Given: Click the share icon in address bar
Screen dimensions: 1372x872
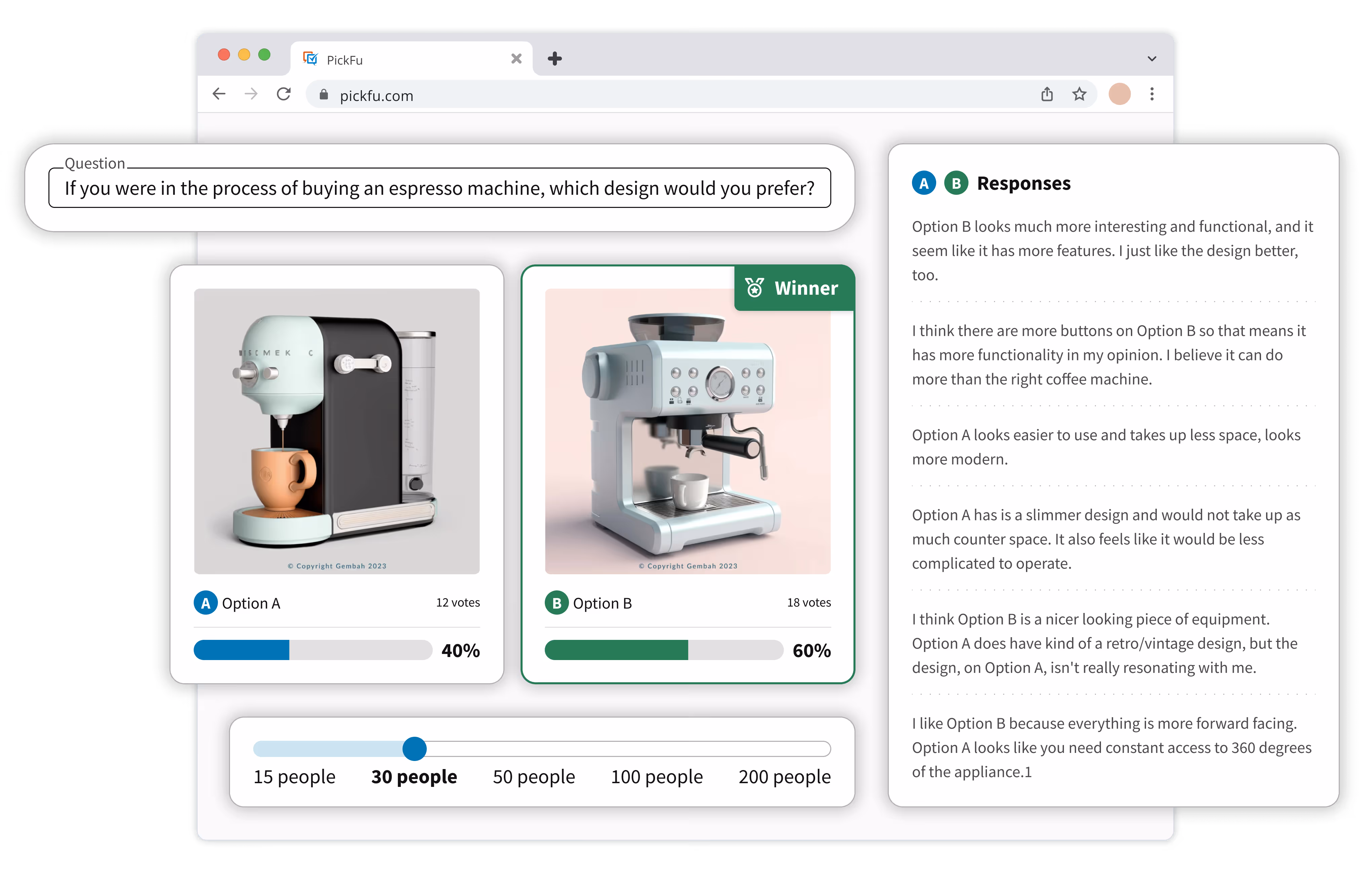Looking at the screenshot, I should pyautogui.click(x=1047, y=94).
